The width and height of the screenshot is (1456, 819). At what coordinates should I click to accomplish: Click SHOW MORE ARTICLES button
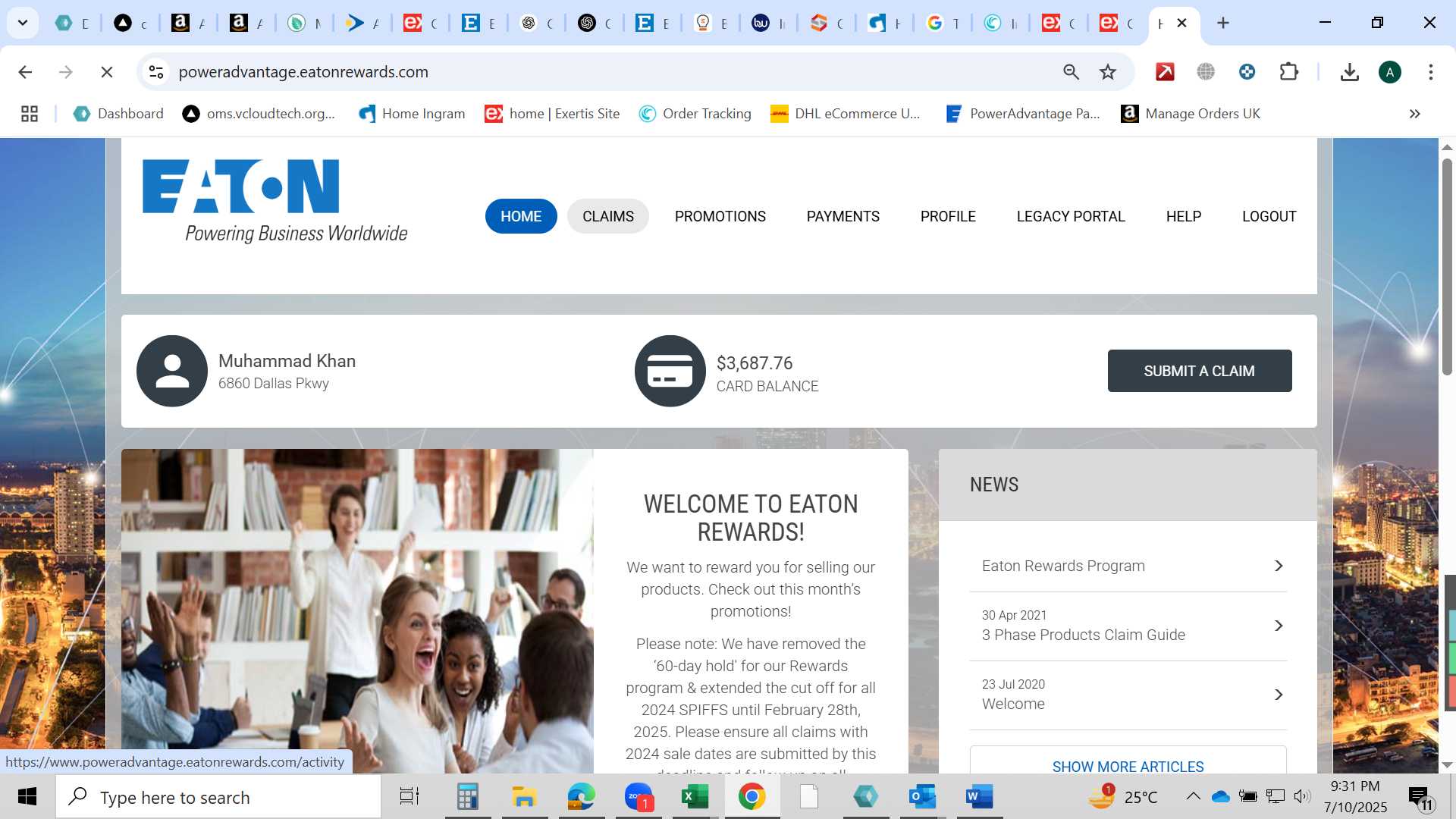pos(1128,761)
